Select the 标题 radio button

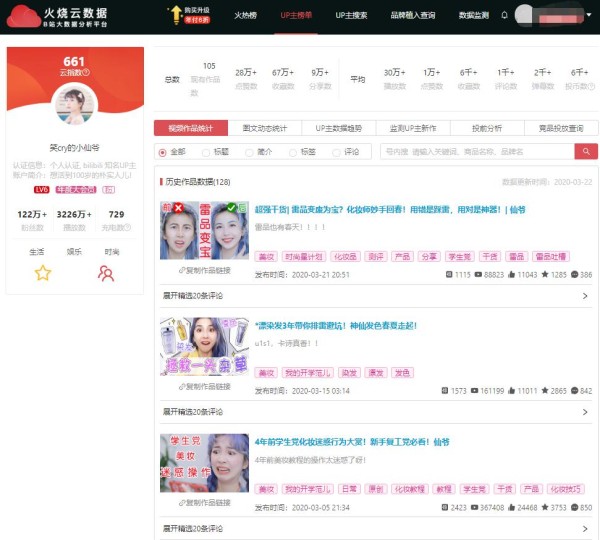(206, 152)
